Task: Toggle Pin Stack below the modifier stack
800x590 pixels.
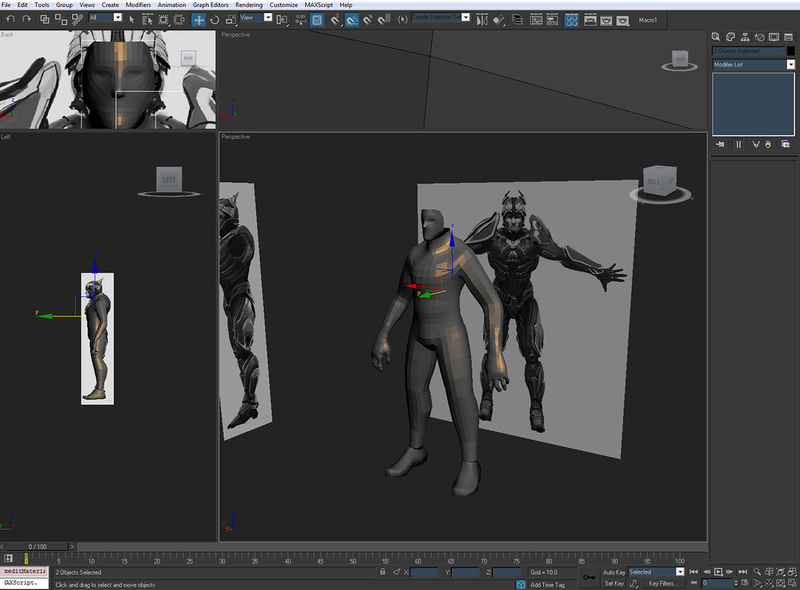Action: coord(720,144)
